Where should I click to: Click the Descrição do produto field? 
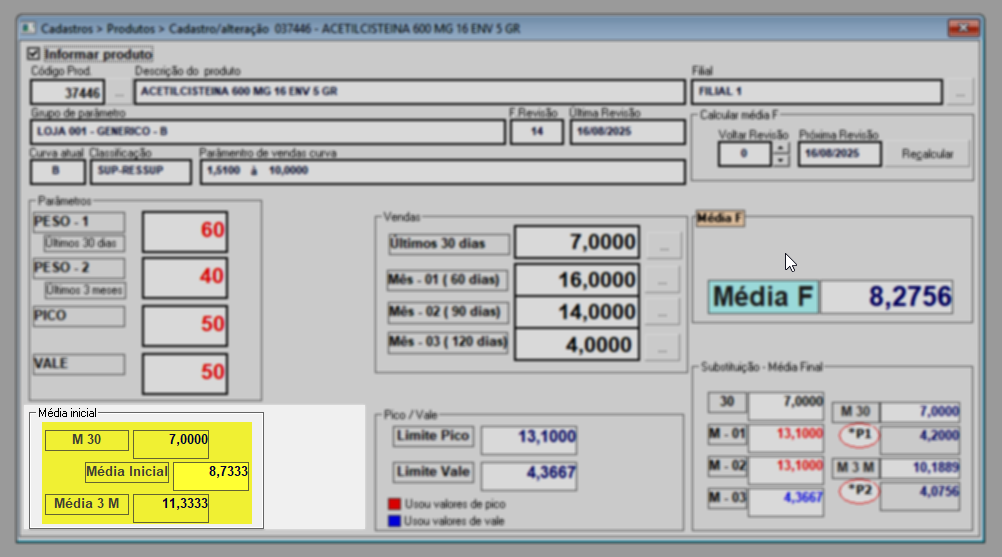click(410, 92)
